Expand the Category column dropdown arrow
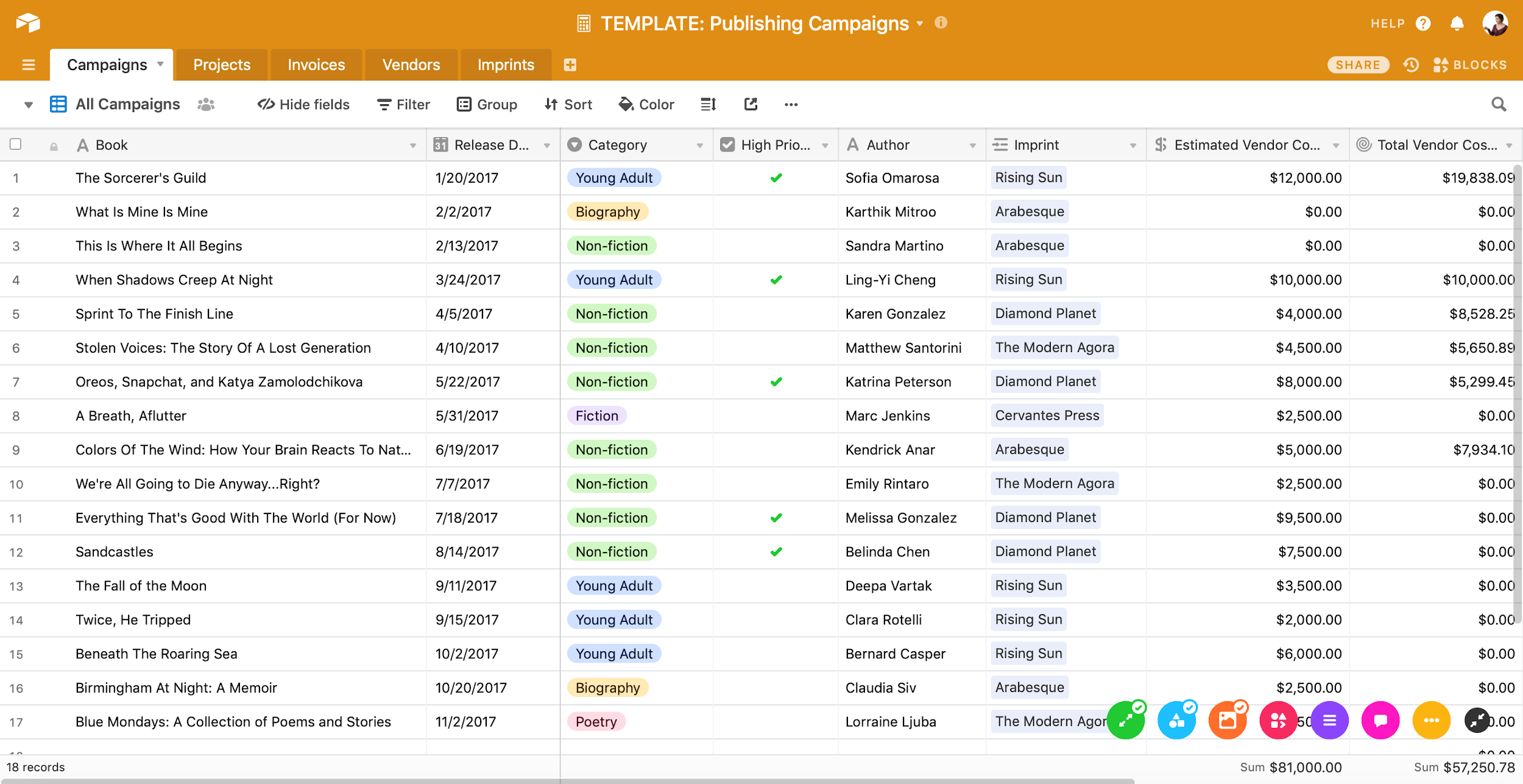Image resolution: width=1523 pixels, height=784 pixels. 699,146
